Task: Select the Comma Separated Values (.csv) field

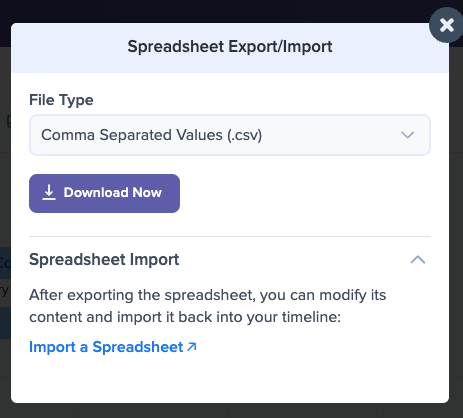Action: tap(230, 135)
